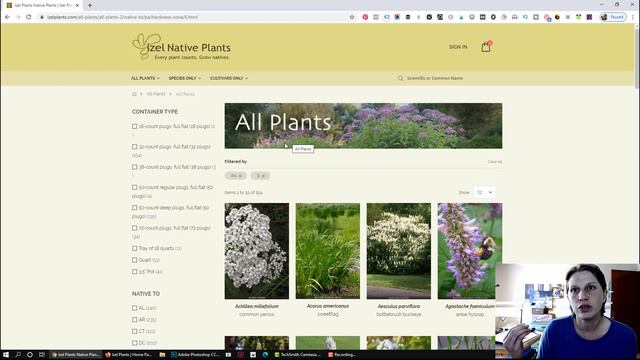This screenshot has width=640, height=360.
Task: Close the Izel Plants browser tab
Action: 78,5
